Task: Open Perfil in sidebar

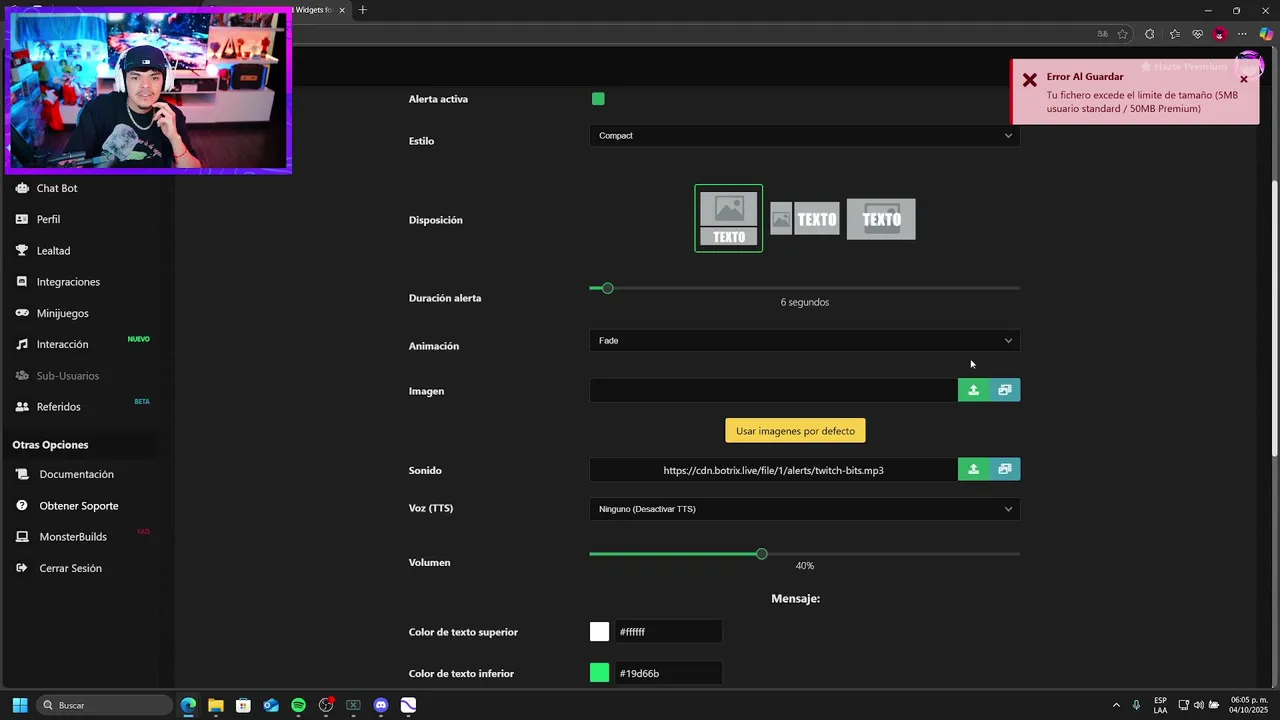Action: (48, 219)
